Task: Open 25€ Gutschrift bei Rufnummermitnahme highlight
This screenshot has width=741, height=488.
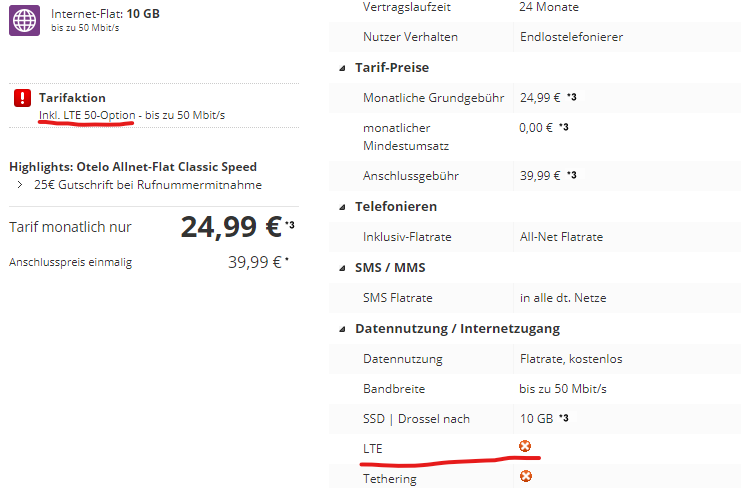Action: click(148, 184)
